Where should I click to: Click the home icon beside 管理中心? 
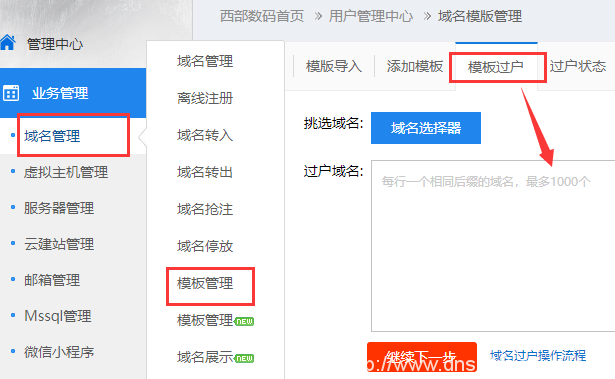tap(7, 42)
